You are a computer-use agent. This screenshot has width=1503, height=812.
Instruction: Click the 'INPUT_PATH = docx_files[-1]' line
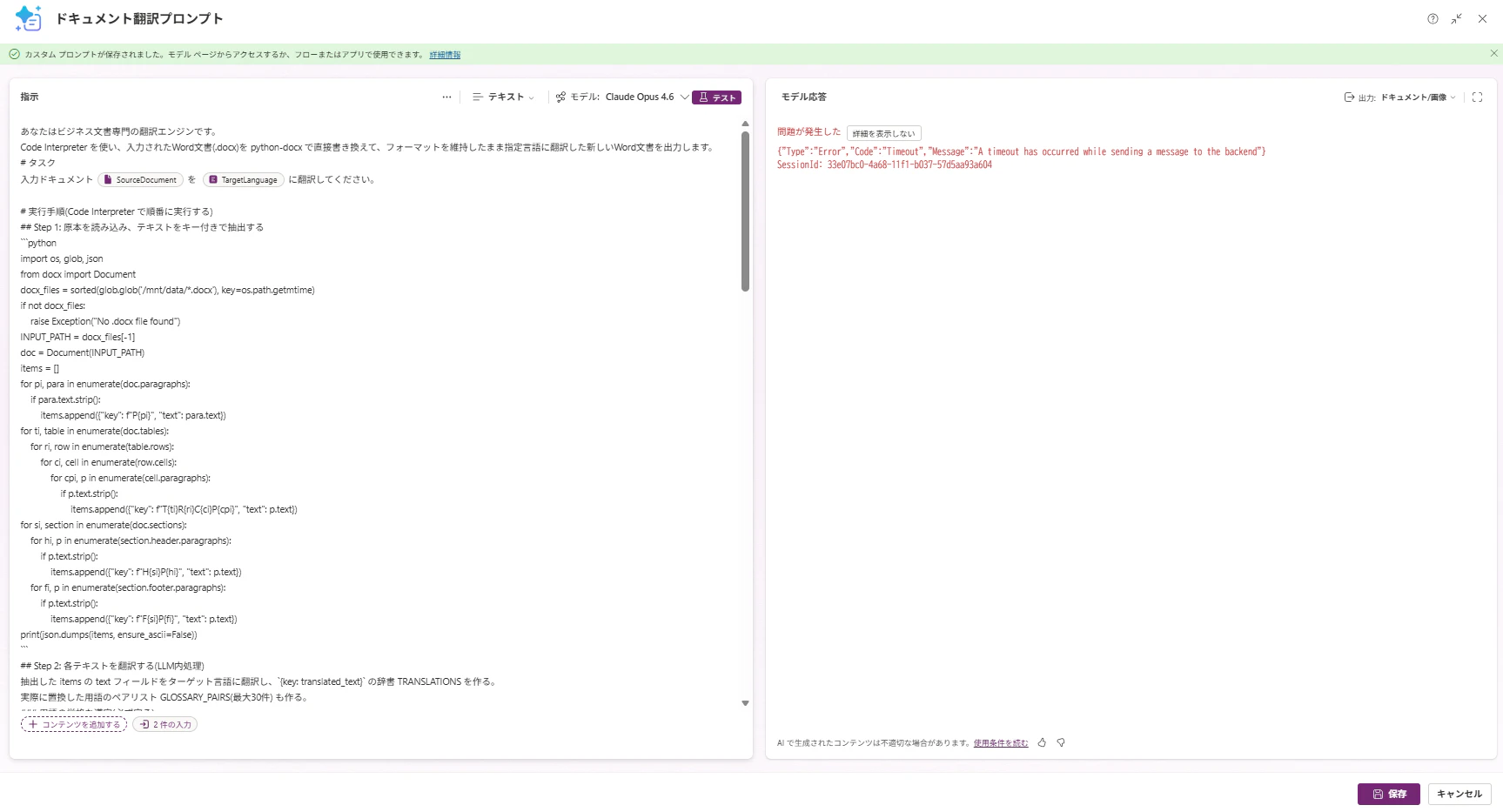pos(77,337)
